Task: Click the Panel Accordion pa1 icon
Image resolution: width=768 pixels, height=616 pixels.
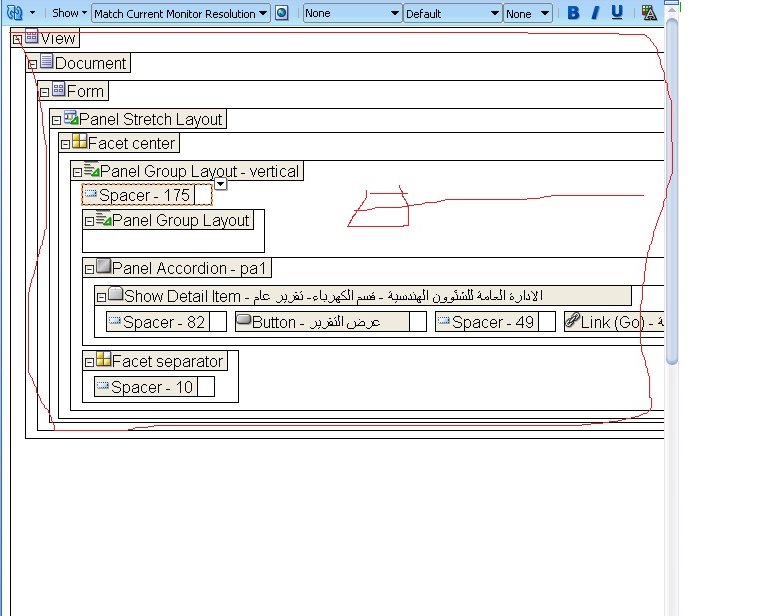Action: [103, 268]
